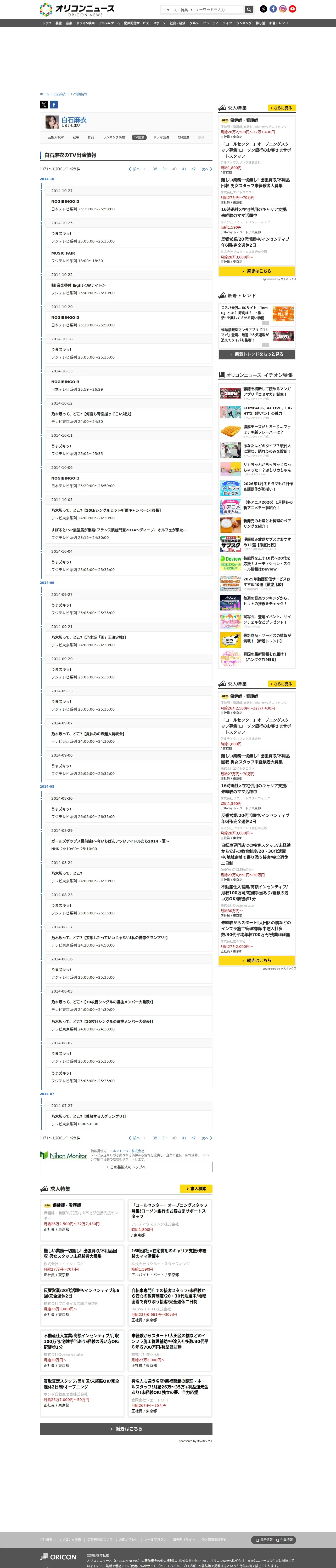The image size is (336, 1568).
Task: Open Oricon's Instagram from the header icon
Action: (283, 9)
